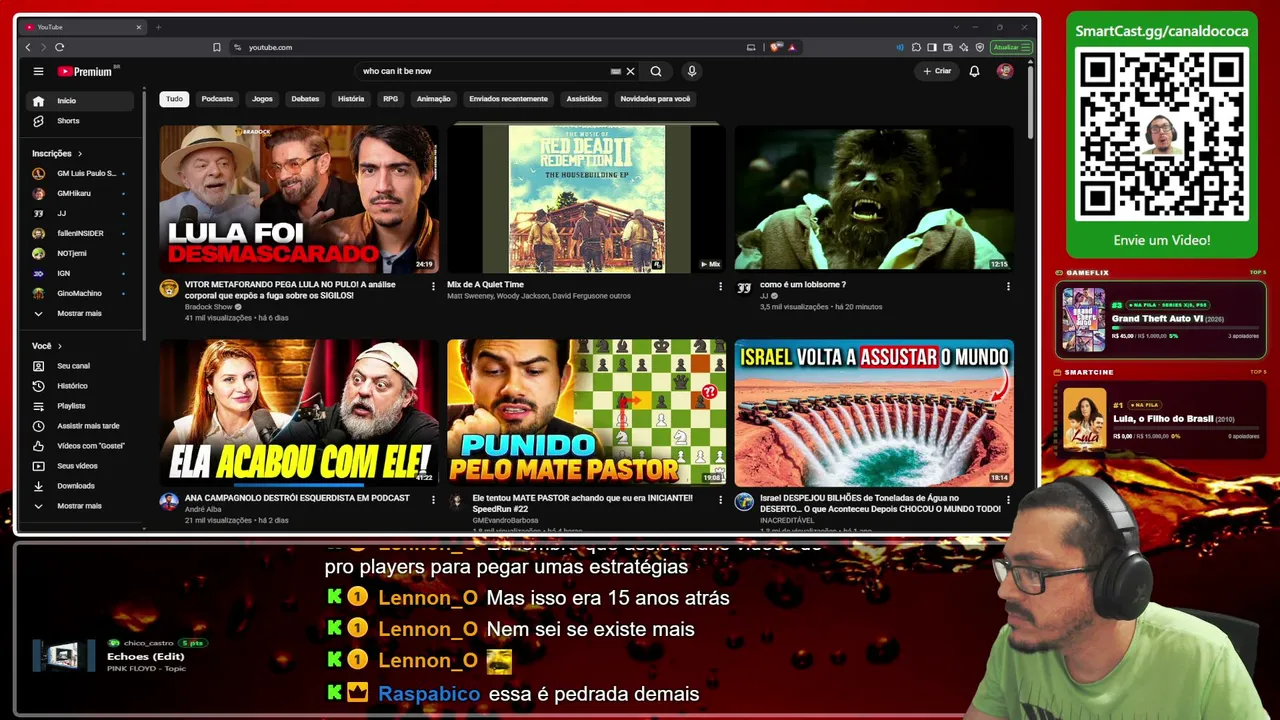
Task: Open Assistir mais tarde list
Action: coord(80,426)
